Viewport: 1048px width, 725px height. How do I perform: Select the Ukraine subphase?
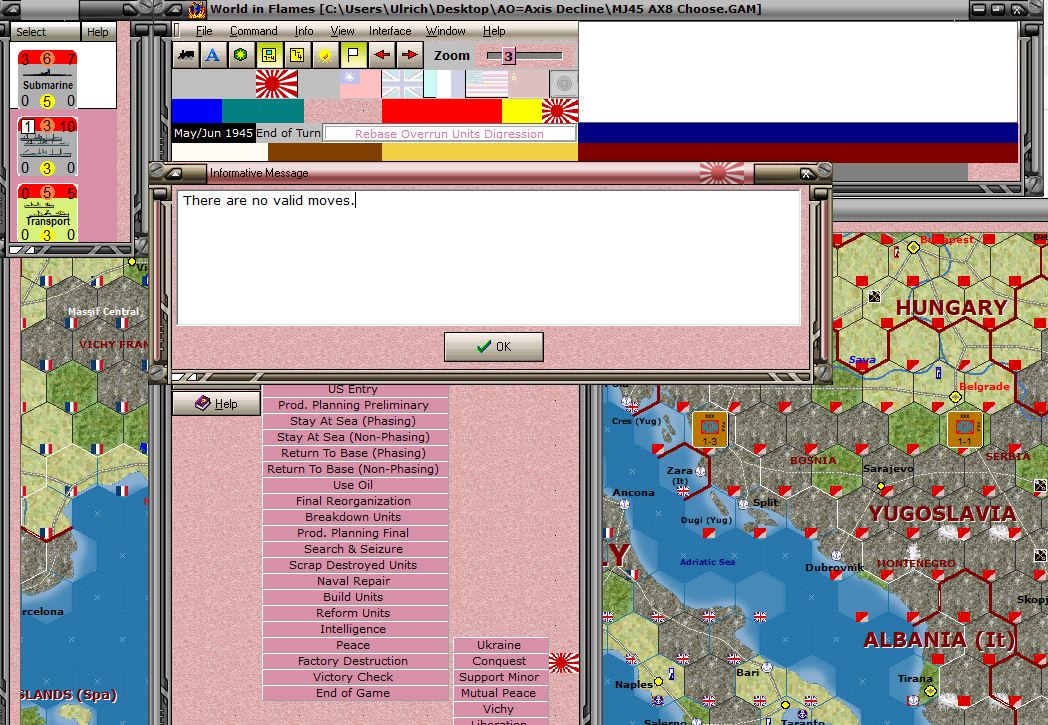[x=499, y=645]
